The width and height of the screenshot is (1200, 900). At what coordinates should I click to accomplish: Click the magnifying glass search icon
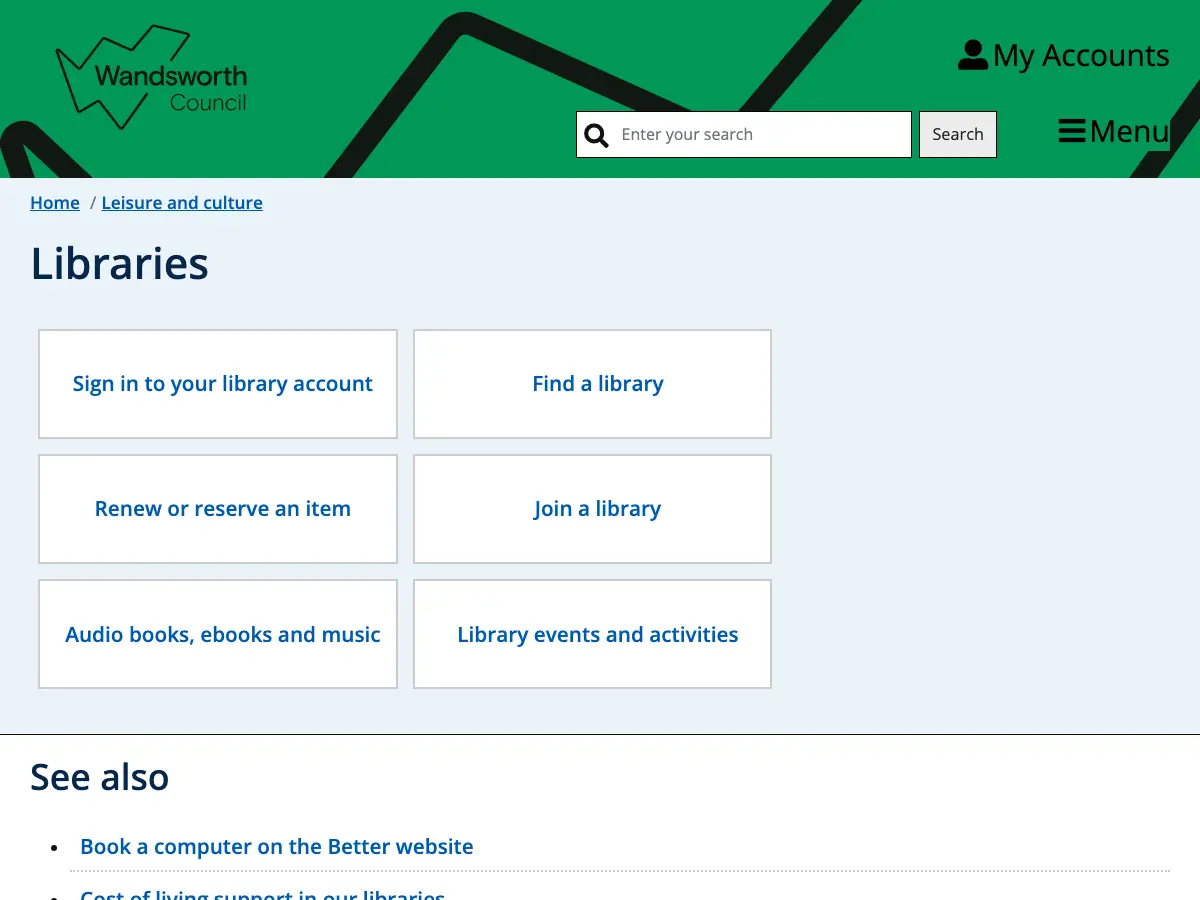(x=596, y=135)
